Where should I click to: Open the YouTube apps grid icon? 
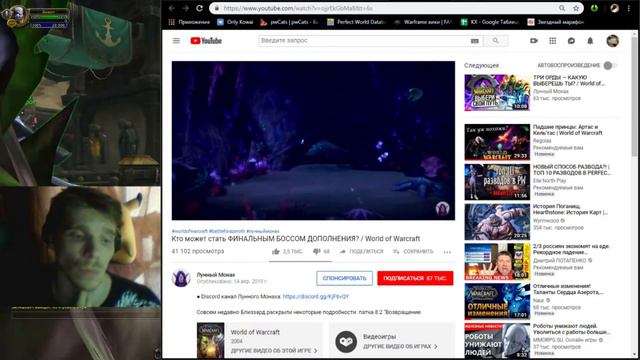click(553, 41)
